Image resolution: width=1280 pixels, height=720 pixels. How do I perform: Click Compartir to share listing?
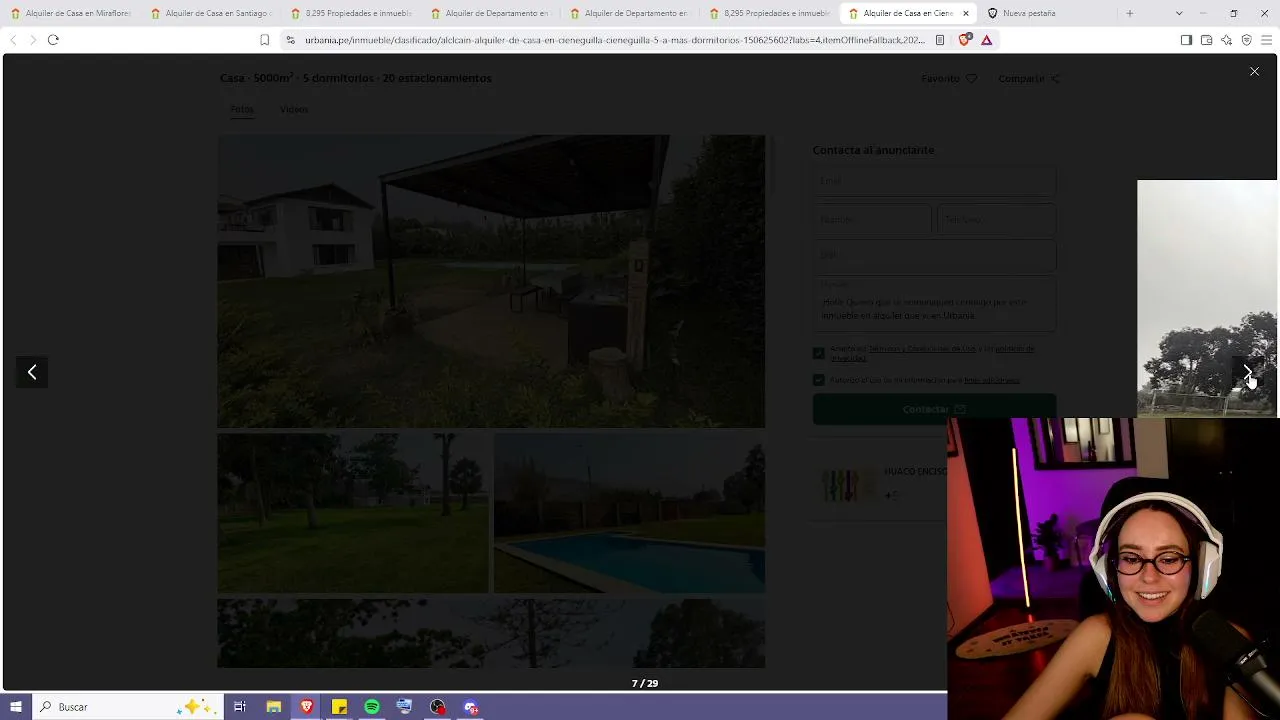point(1029,78)
